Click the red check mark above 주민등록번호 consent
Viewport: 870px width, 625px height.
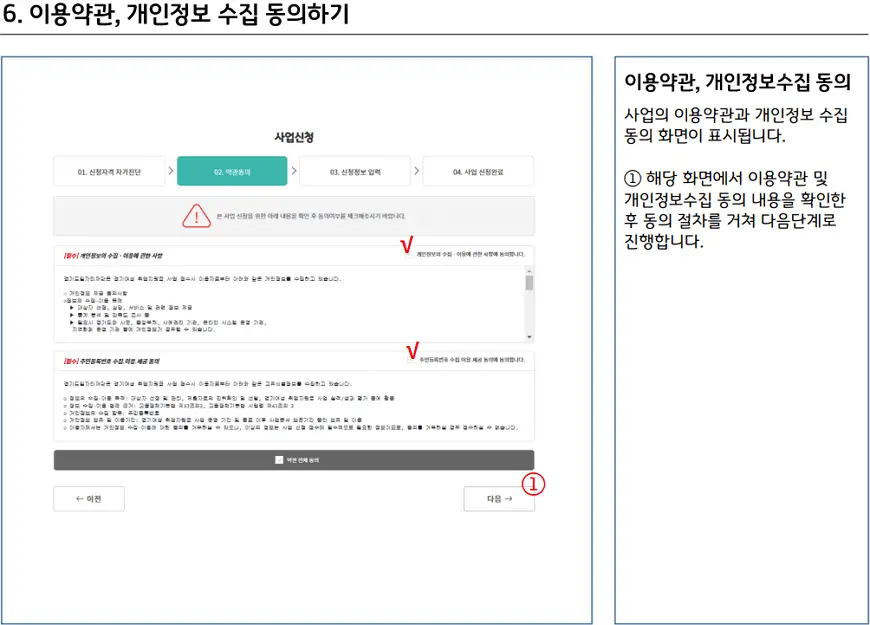tap(410, 350)
